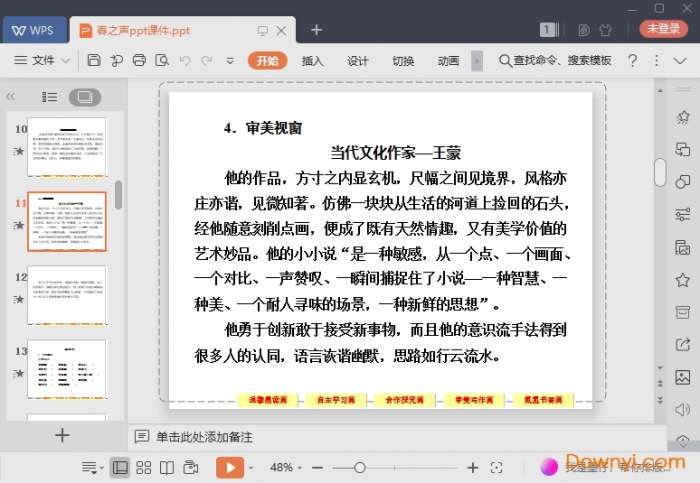Click the archive box icon in right sidebar
This screenshot has height=483, width=700.
(x=683, y=312)
